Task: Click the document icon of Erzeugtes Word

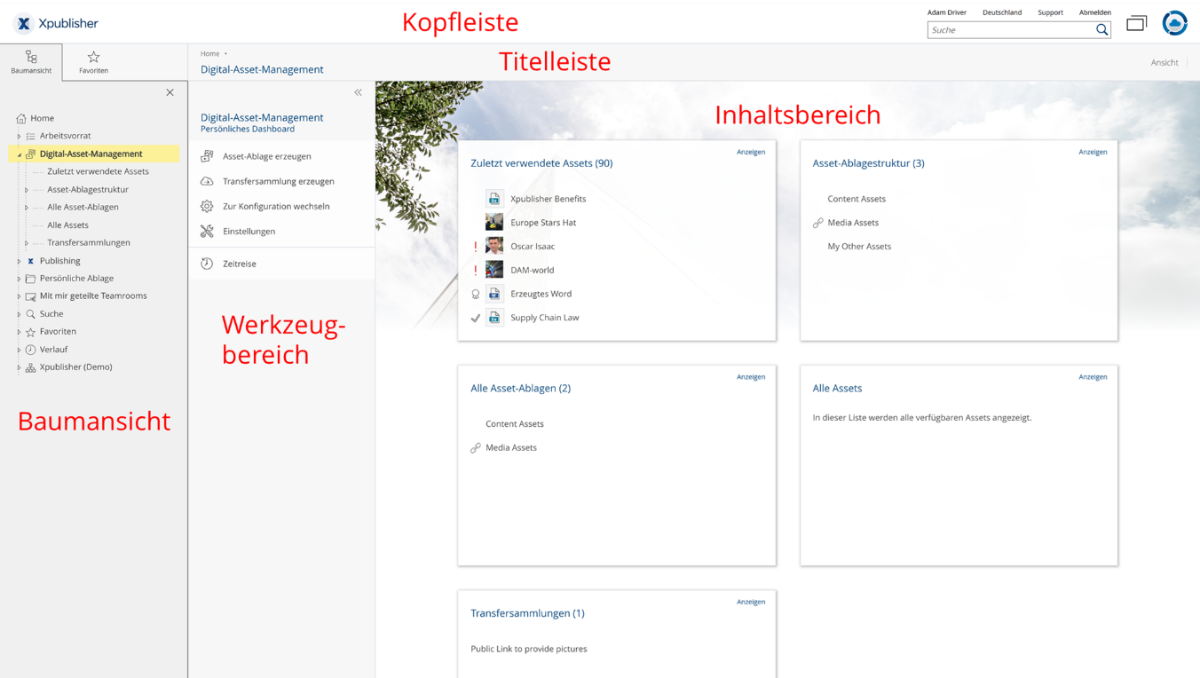Action: [494, 294]
